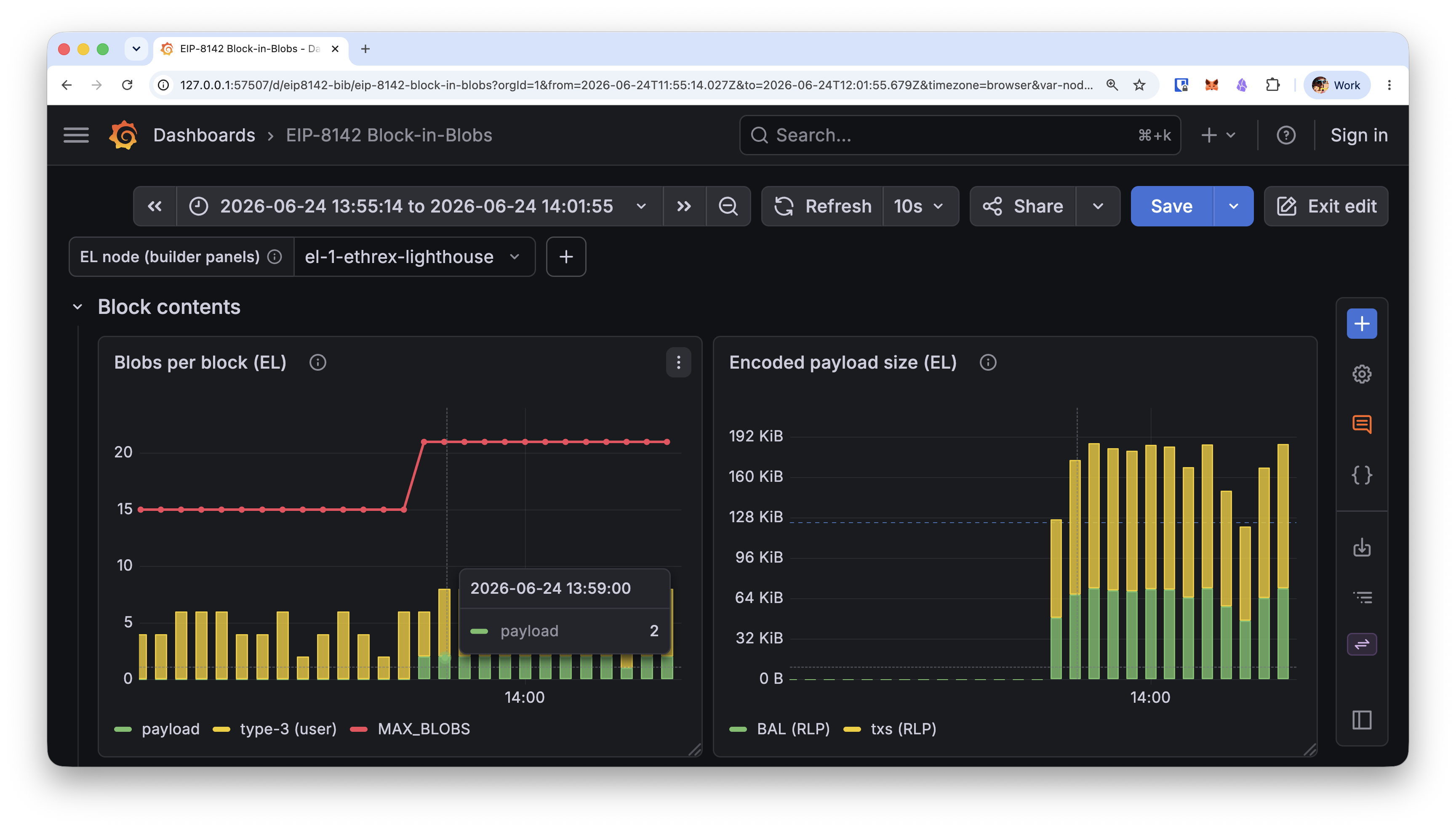The height and width of the screenshot is (829, 1456).
Task: Click the export download icon in sidebar
Action: (x=1361, y=547)
